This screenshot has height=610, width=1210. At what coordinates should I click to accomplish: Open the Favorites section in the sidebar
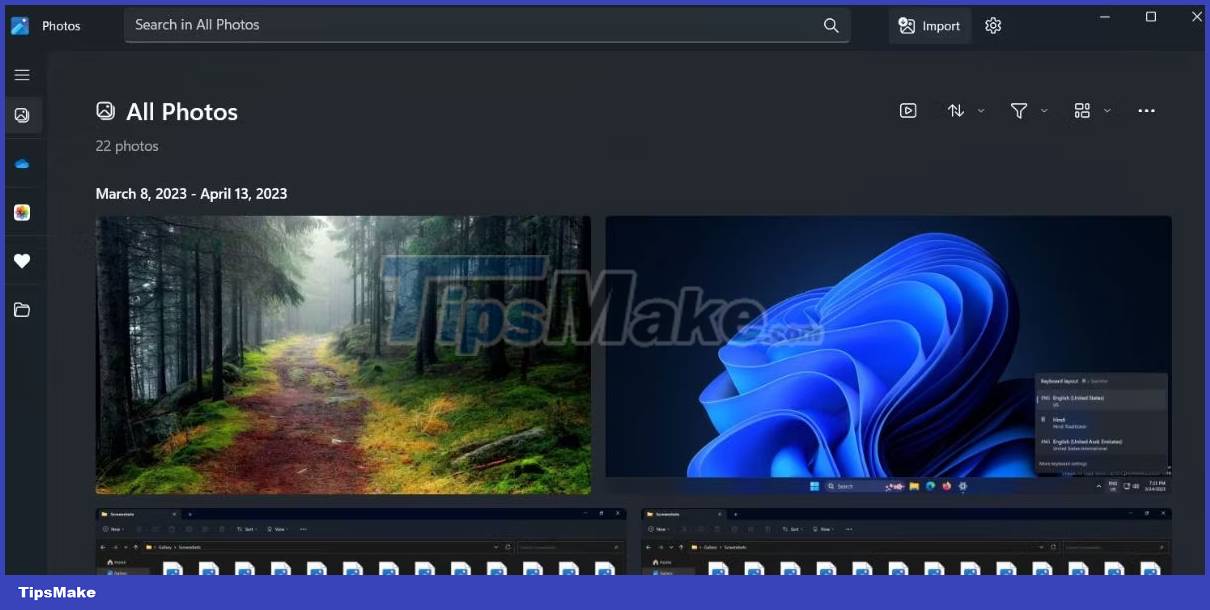(x=22, y=261)
